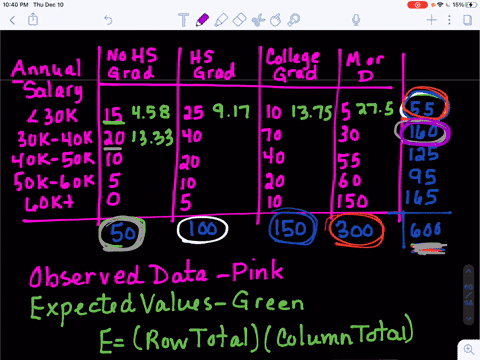Tap the red screen recording indicator
Viewport: 480px width, 360px height.
click(x=417, y=5)
